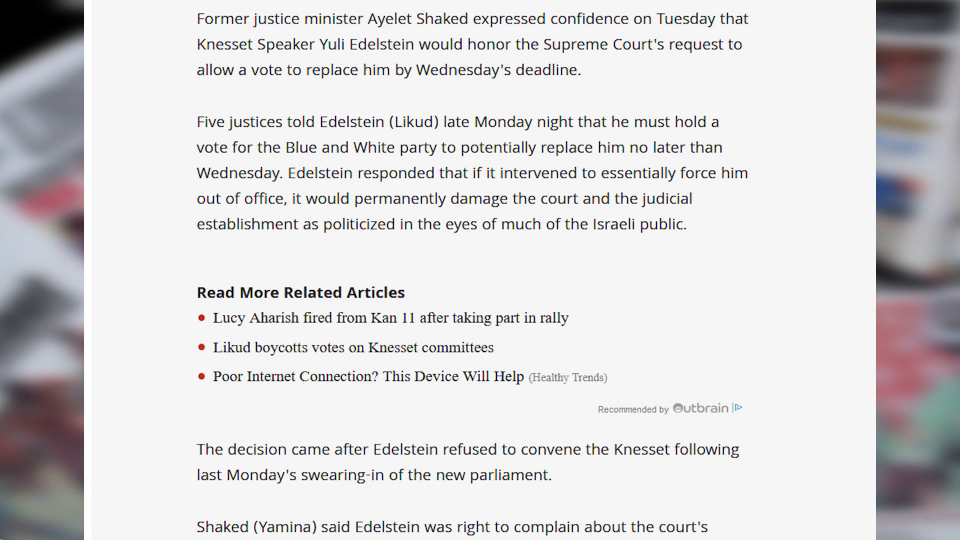Open the Lucy Aharish fired from Kan 11 article
The image size is (960, 540).
[391, 318]
